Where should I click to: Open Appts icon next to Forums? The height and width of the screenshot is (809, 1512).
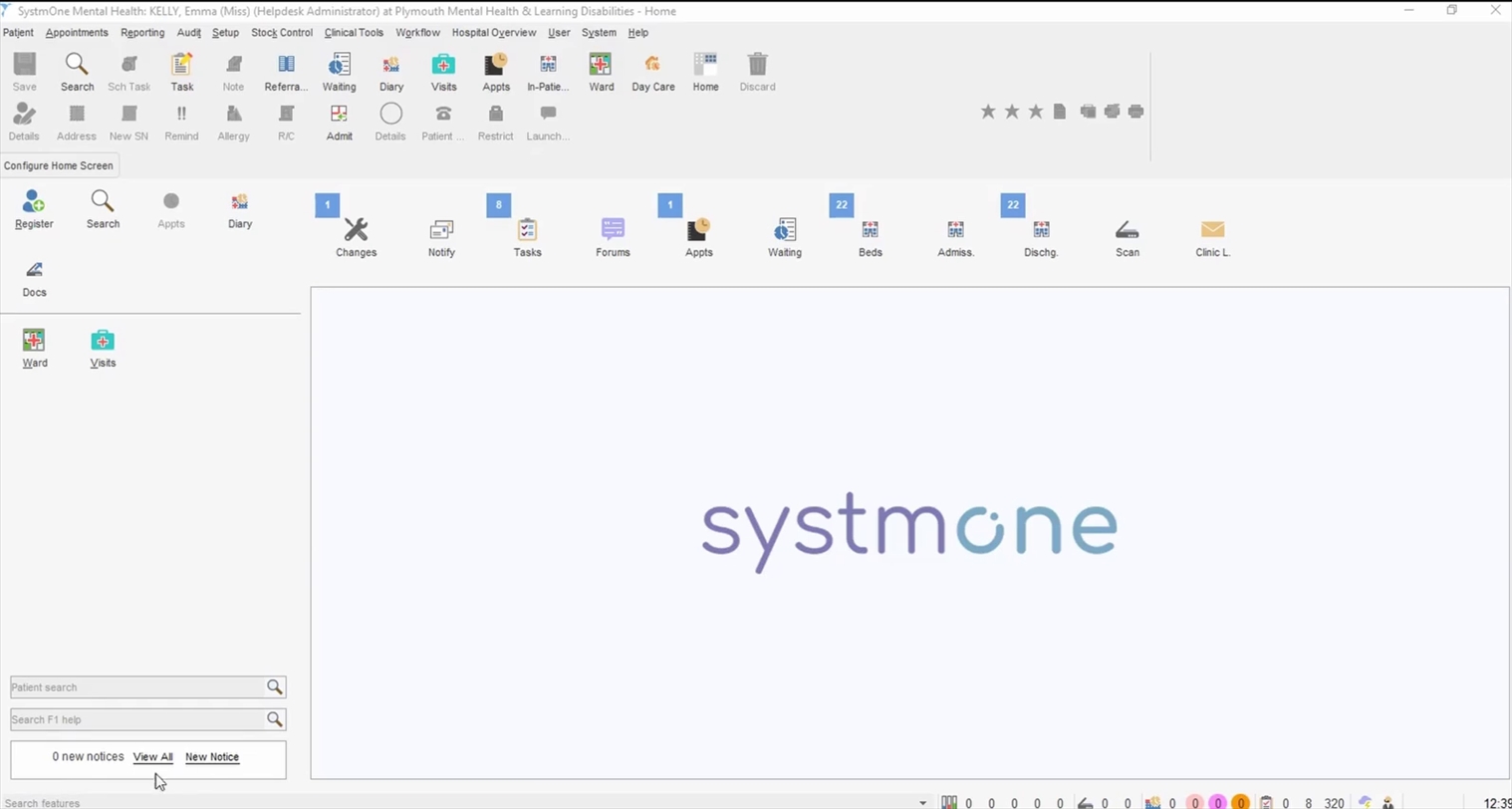click(x=698, y=238)
